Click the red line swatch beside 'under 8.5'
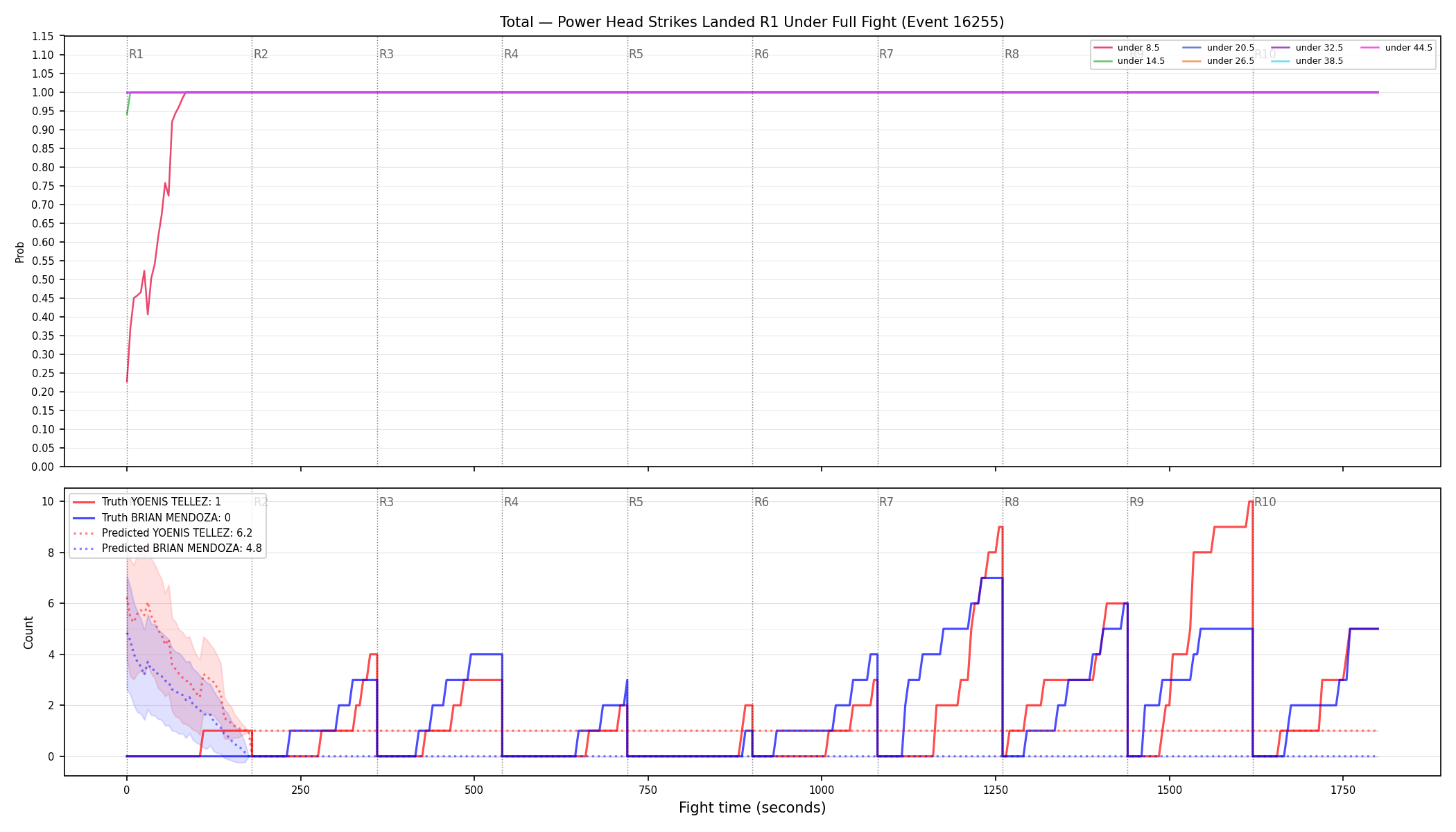This screenshot has height=832, width=1456. (x=1103, y=48)
